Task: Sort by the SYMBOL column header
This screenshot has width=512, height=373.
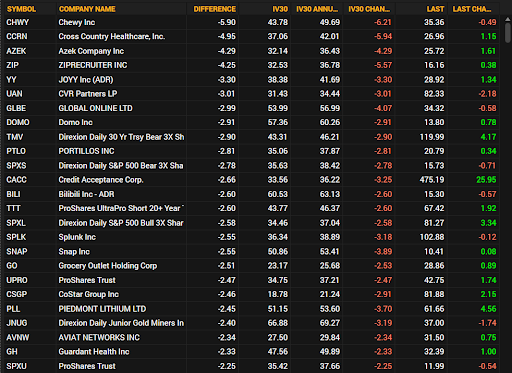Action: 21,9
